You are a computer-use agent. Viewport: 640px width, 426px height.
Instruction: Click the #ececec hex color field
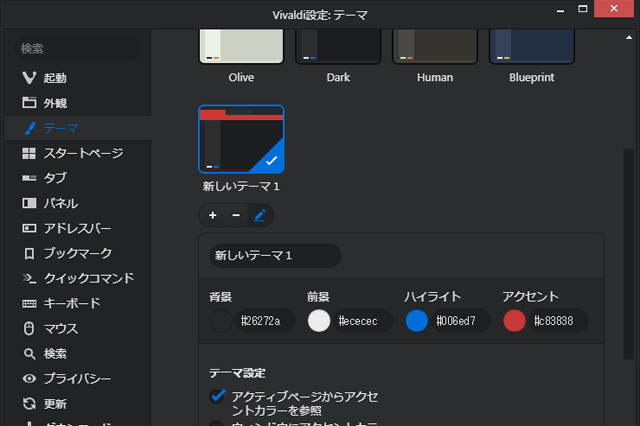point(363,321)
